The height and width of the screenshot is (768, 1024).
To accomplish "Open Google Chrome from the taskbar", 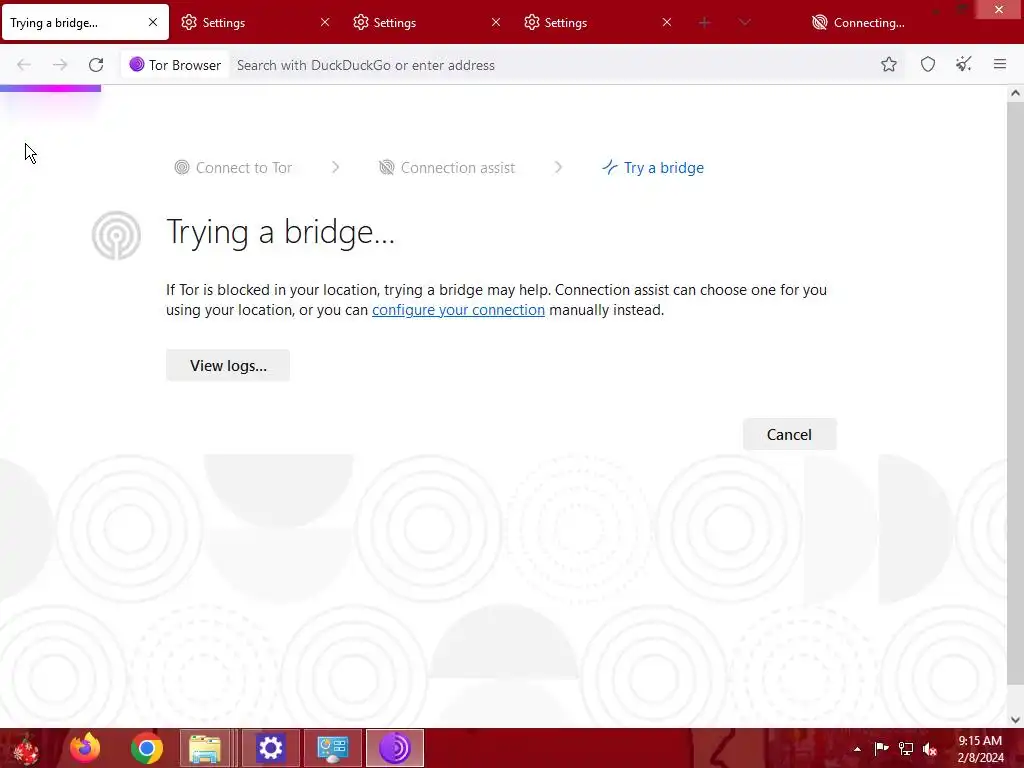I will point(147,748).
